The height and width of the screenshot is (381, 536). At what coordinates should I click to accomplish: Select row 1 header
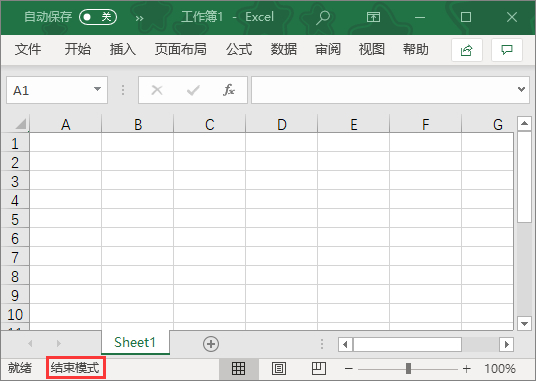[15, 143]
